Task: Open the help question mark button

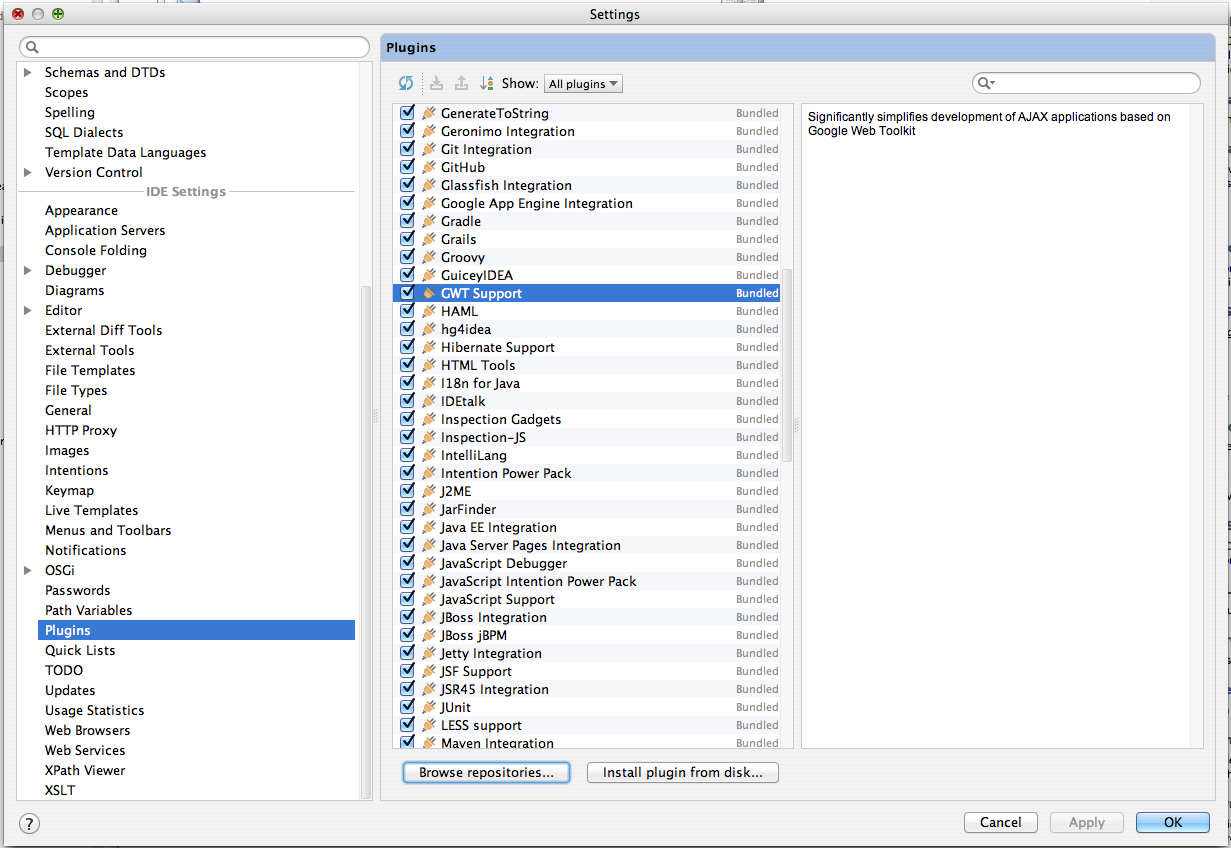Action: 29,823
